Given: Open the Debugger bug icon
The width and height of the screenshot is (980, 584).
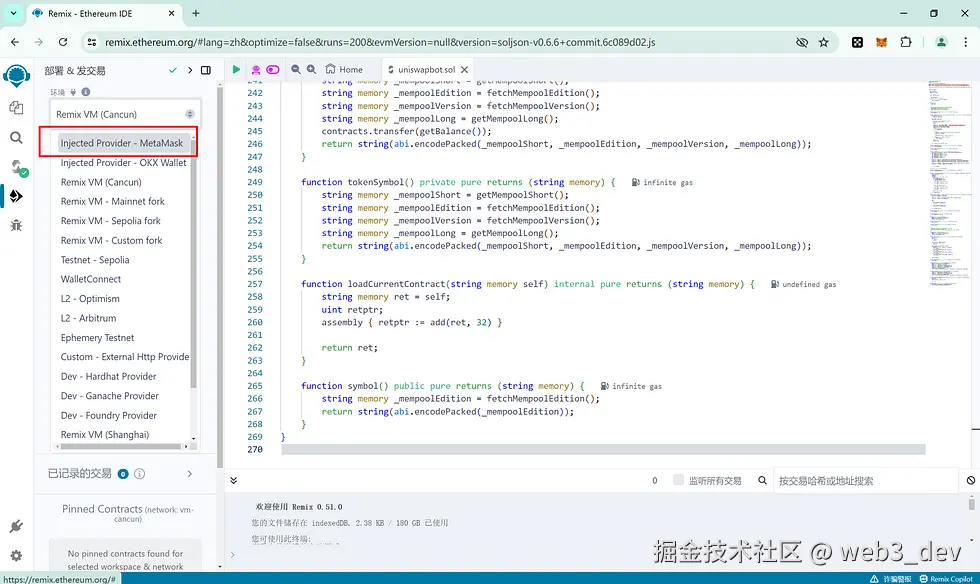Looking at the screenshot, I should click(16, 225).
